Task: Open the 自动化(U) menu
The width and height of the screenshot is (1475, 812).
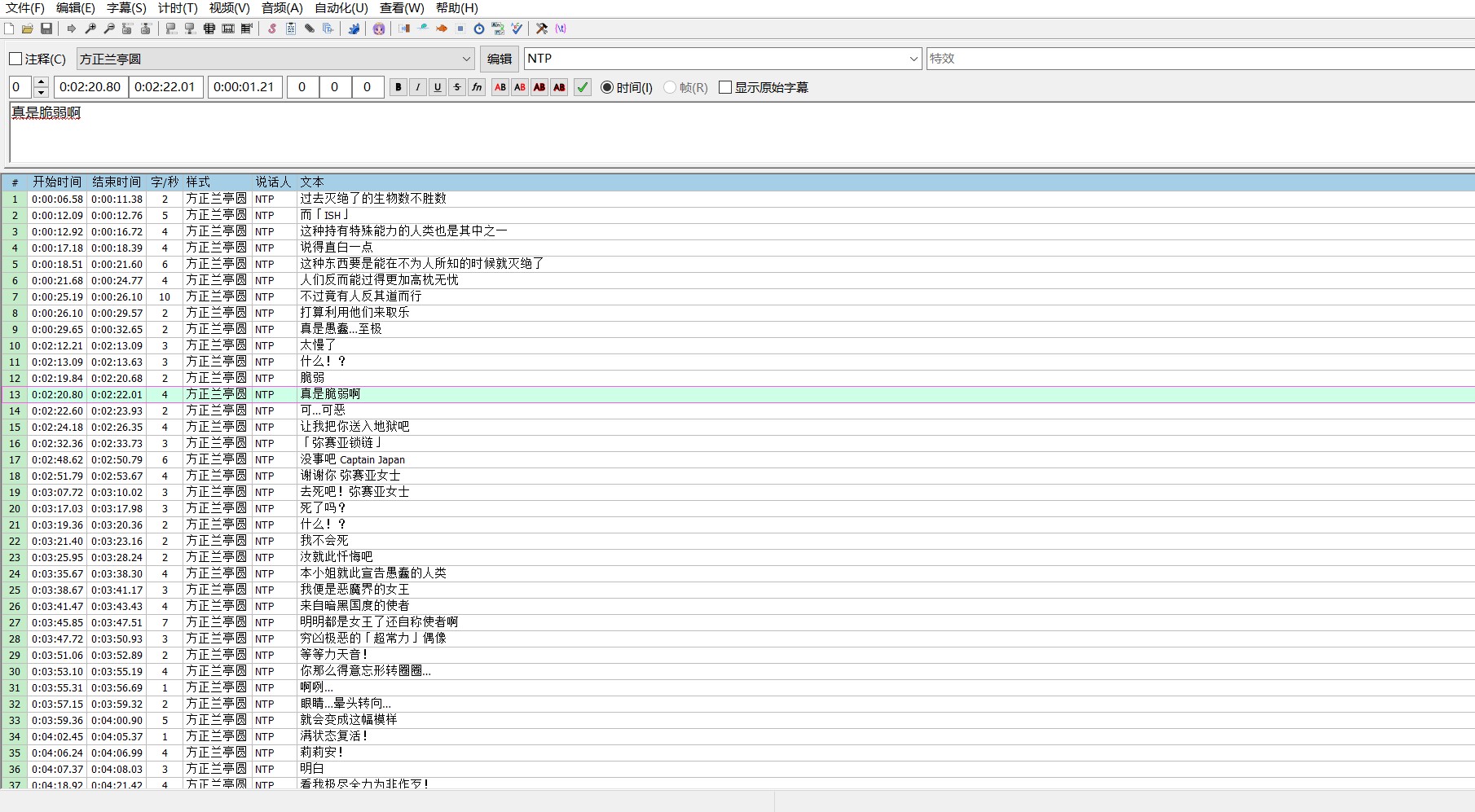Action: pos(341,8)
